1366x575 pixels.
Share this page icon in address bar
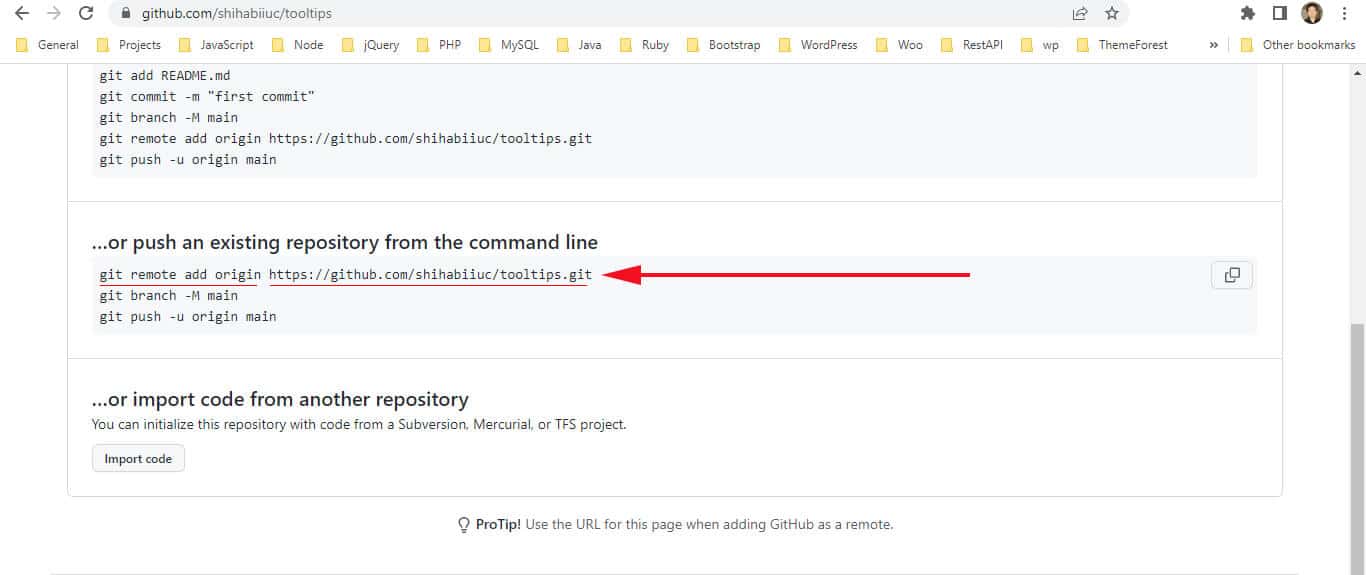tap(1080, 14)
